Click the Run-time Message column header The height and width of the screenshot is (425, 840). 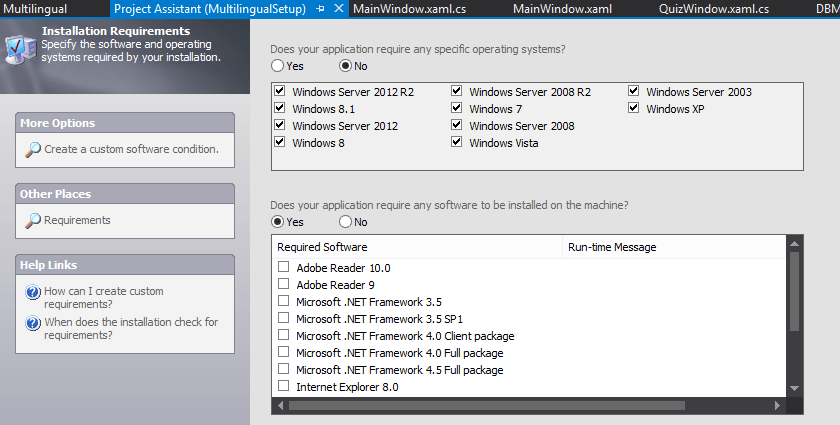tap(612, 247)
